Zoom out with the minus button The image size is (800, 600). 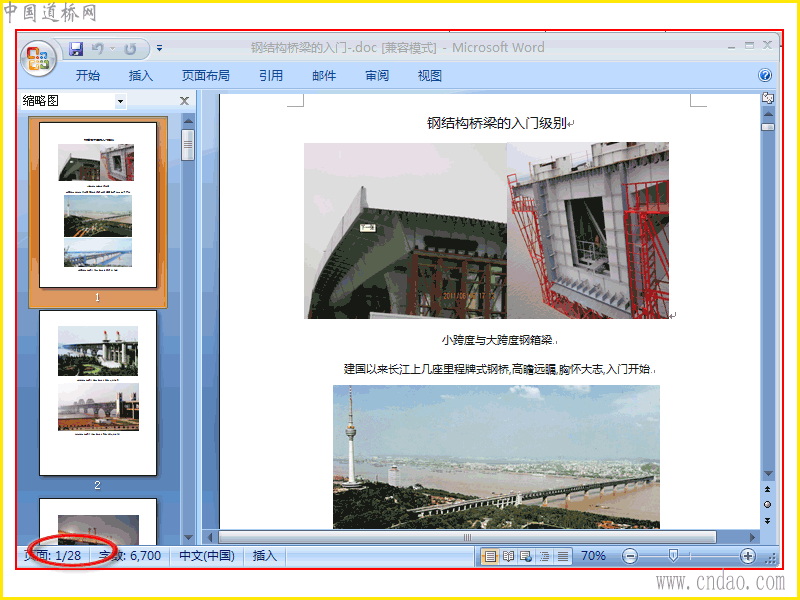coord(630,556)
